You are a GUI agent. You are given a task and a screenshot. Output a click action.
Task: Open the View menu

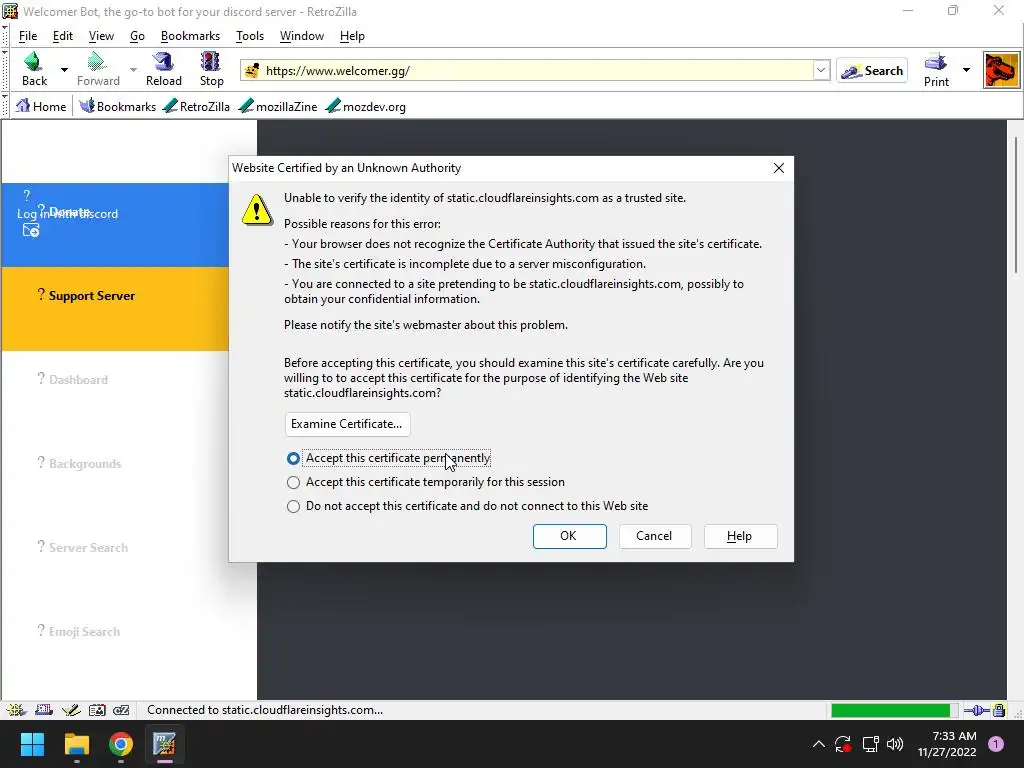(101, 36)
